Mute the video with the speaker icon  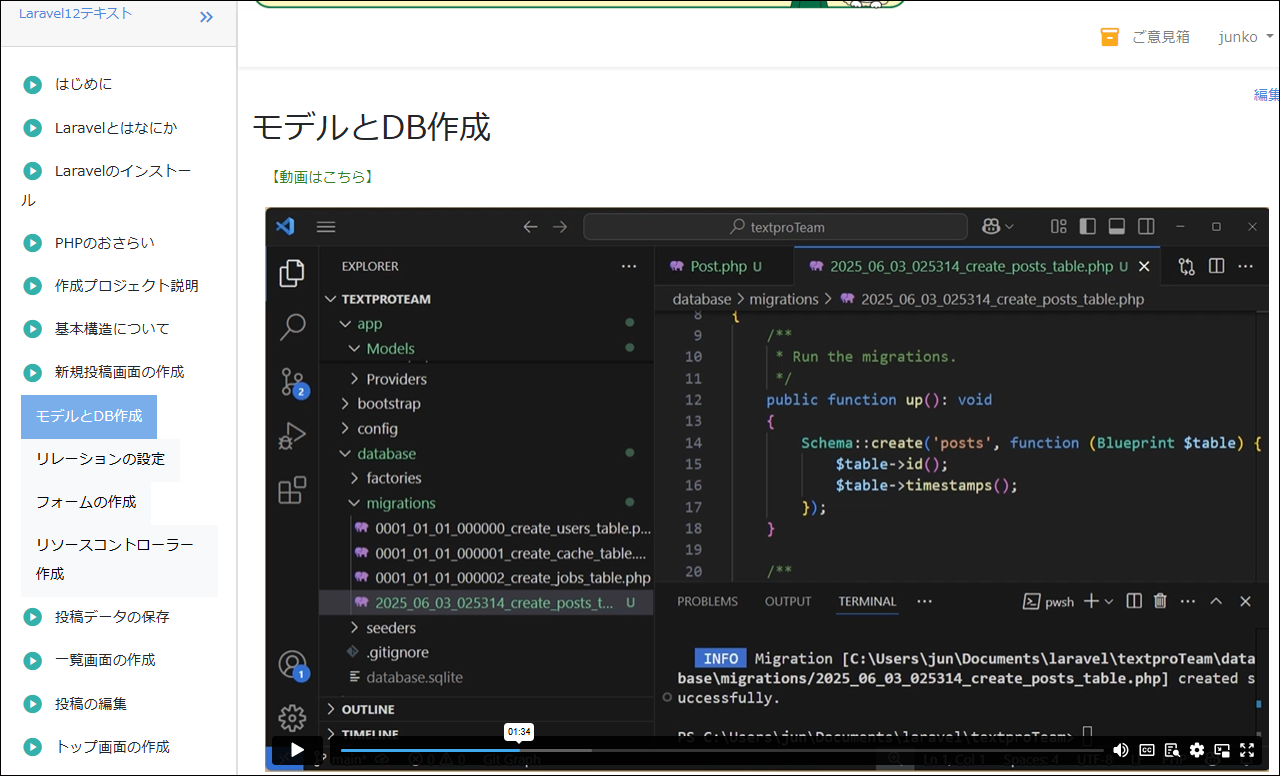[x=1121, y=749]
